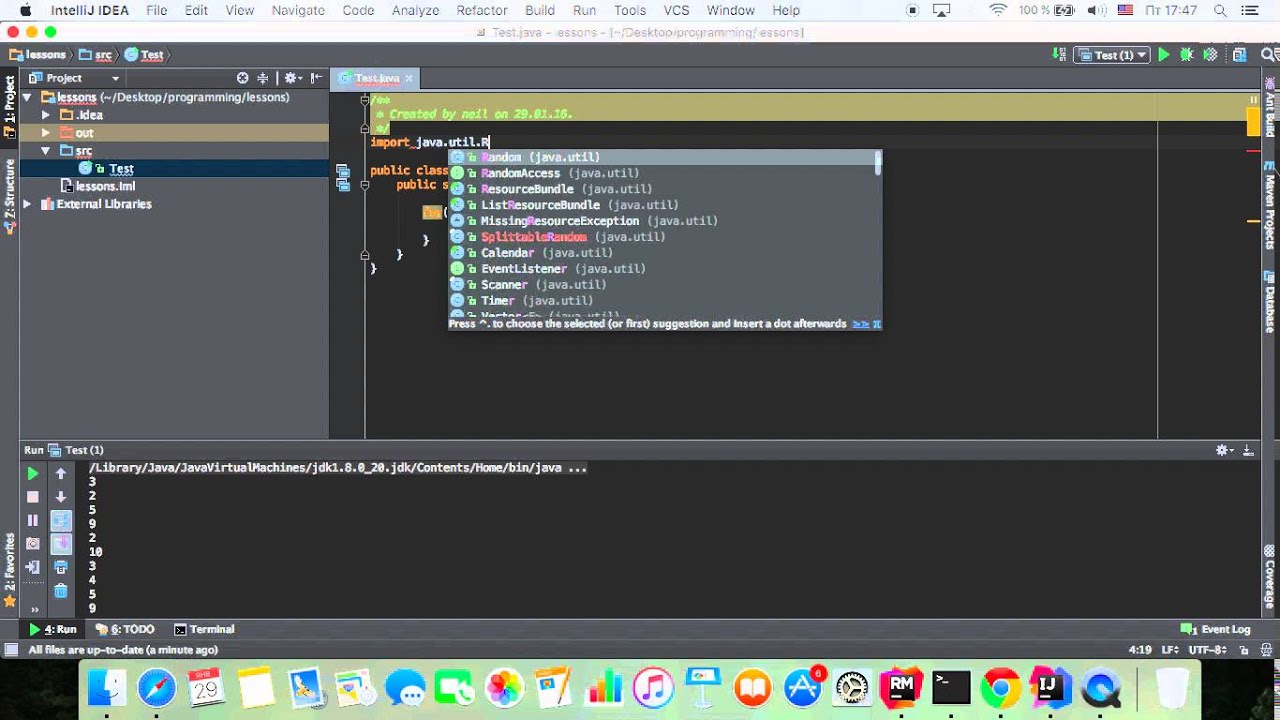Open the VCS menu
This screenshot has width=1280, height=720.
[676, 10]
